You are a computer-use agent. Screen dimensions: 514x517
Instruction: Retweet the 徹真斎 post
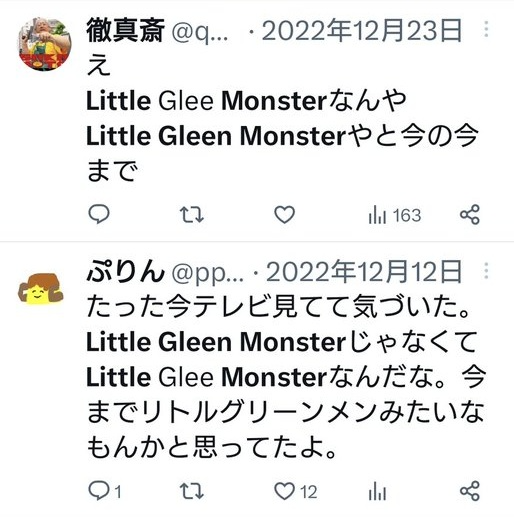[x=192, y=215]
